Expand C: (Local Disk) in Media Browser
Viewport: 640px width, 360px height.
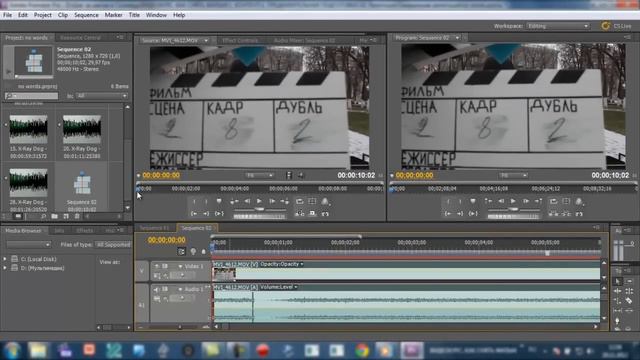5,259
